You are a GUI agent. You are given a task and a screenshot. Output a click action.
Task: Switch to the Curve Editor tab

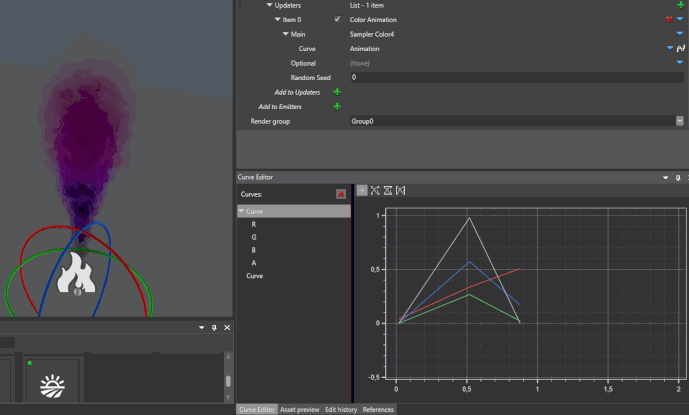click(x=257, y=409)
